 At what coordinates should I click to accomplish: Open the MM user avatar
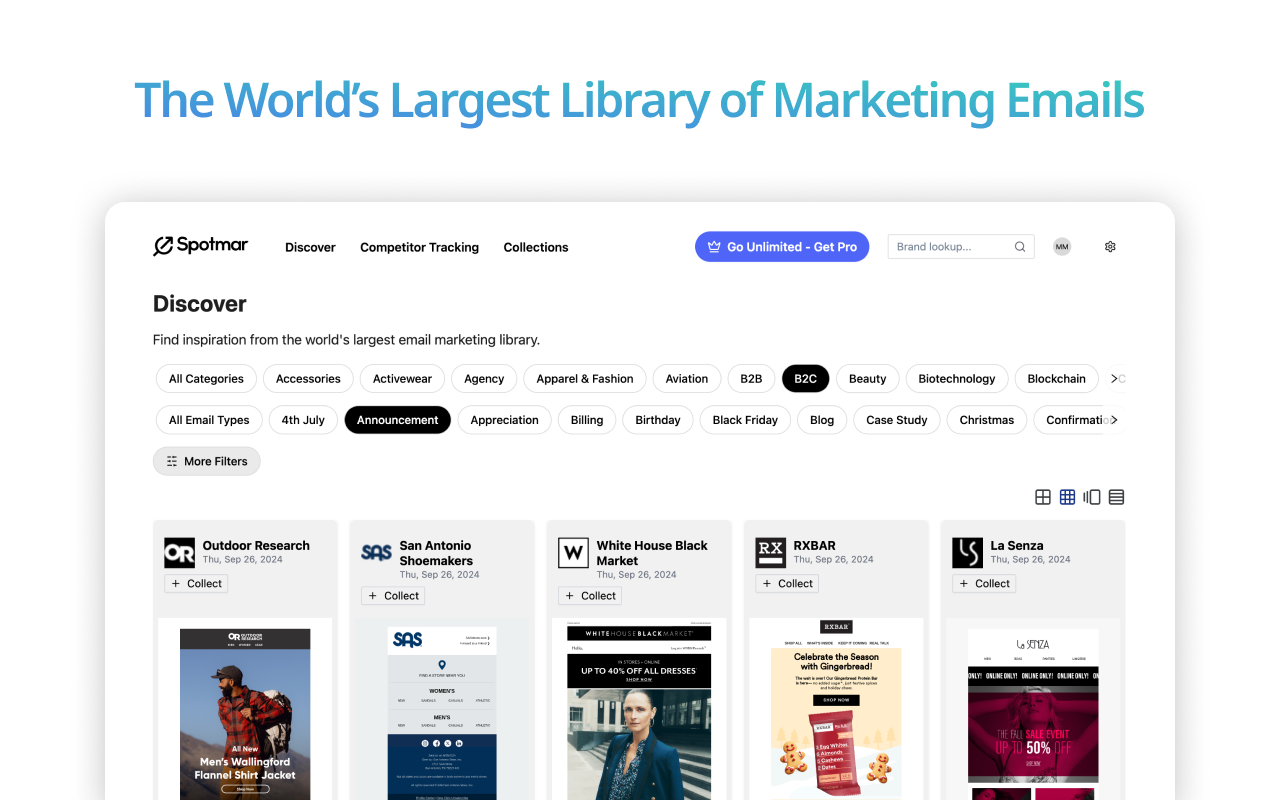click(1062, 247)
